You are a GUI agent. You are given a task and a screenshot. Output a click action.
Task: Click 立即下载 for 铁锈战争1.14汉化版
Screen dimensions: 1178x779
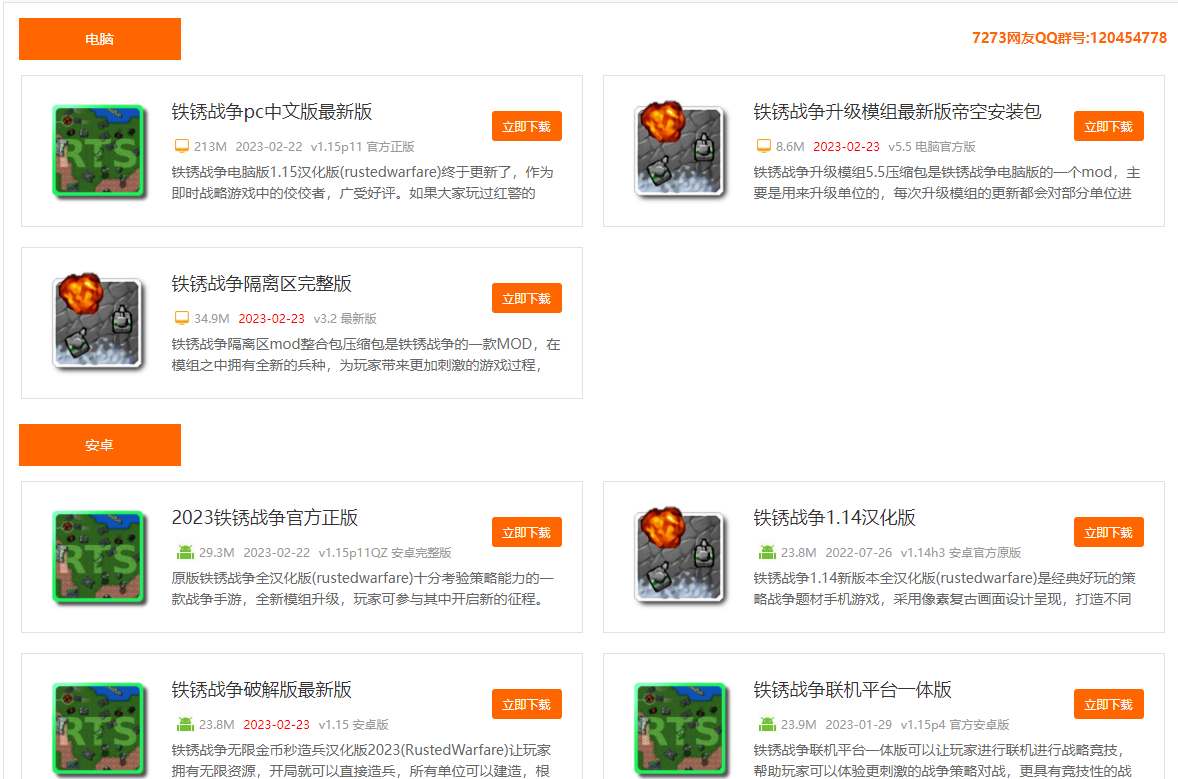tap(1108, 532)
